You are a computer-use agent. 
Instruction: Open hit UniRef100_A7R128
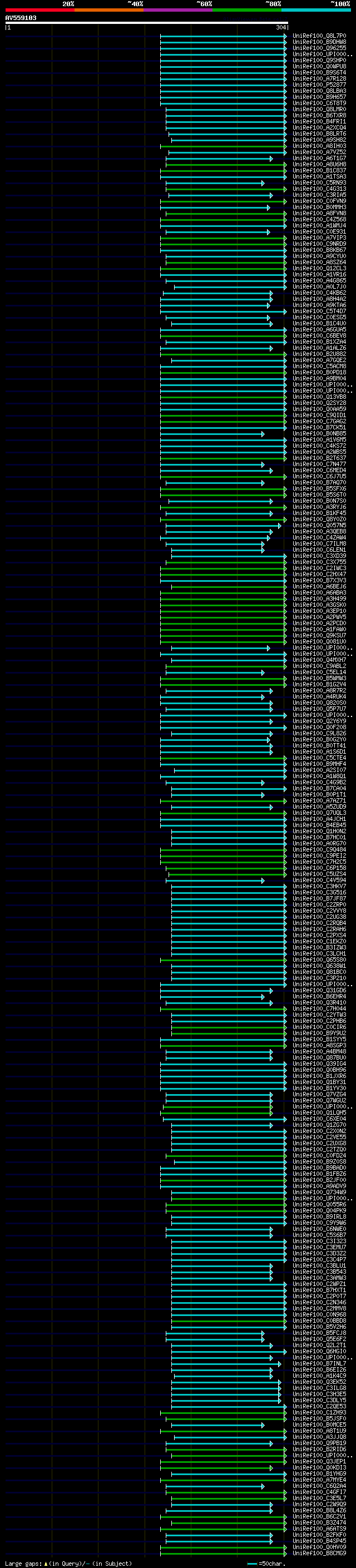[319, 78]
